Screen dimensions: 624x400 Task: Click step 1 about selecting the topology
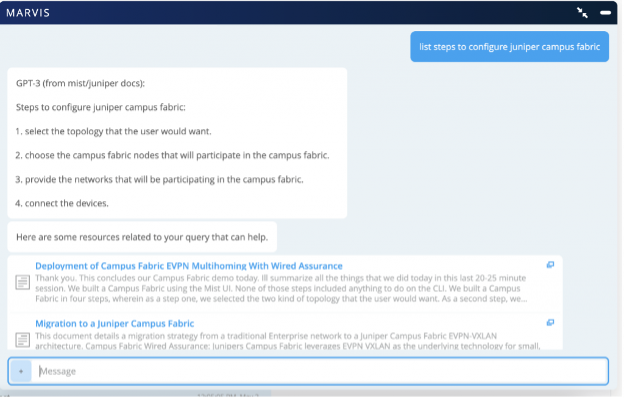113,131
